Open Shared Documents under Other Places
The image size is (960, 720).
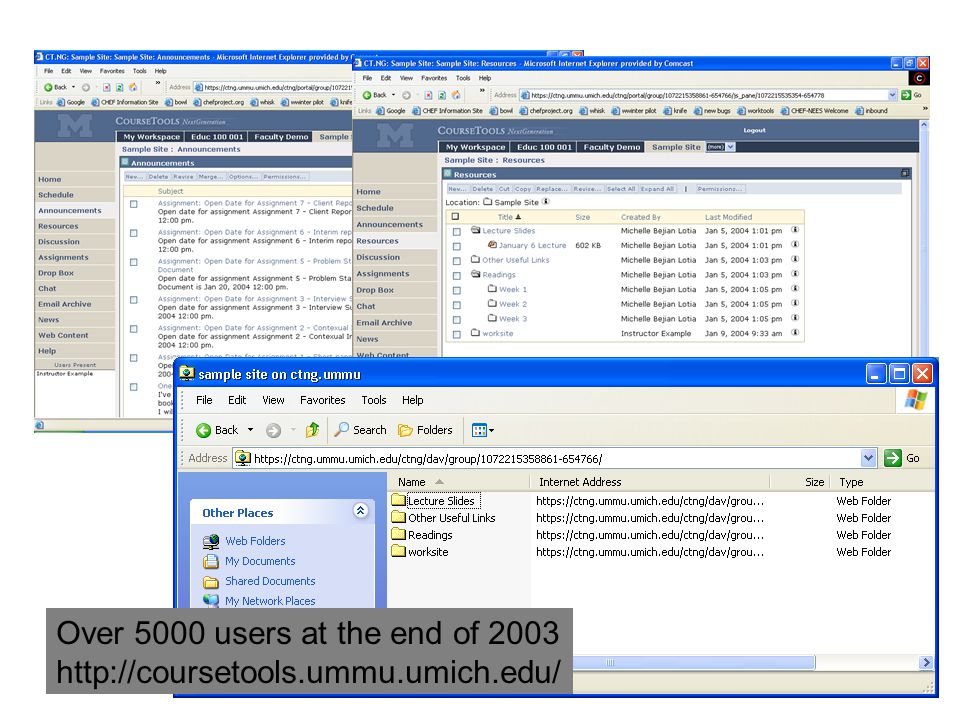click(x=270, y=581)
